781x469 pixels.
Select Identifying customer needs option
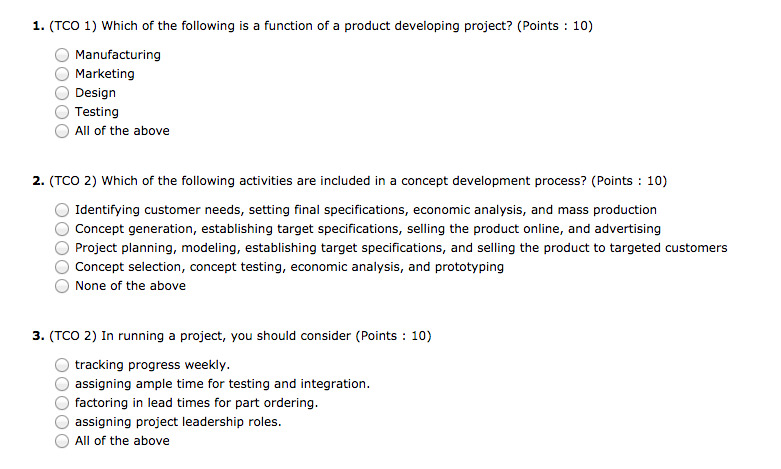pos(62,210)
